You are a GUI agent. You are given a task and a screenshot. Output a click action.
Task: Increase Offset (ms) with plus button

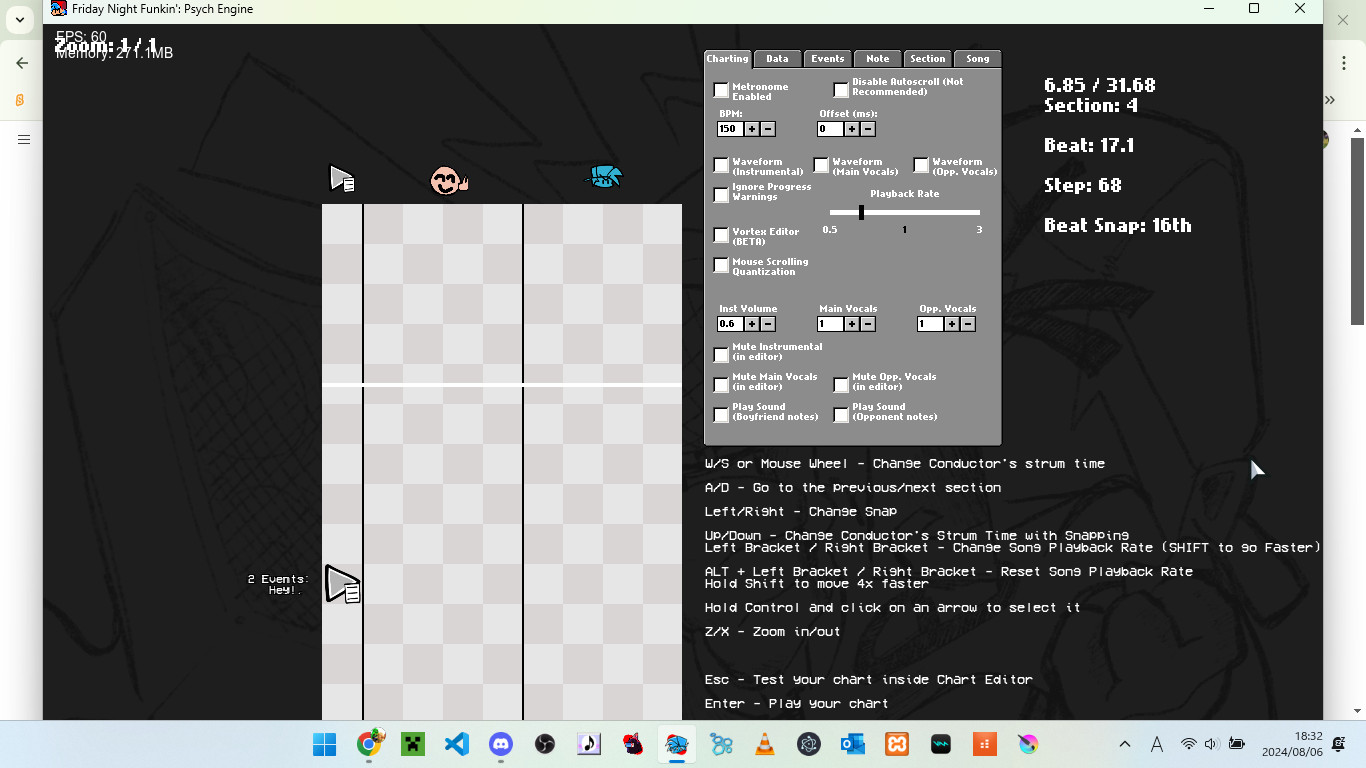click(x=852, y=129)
